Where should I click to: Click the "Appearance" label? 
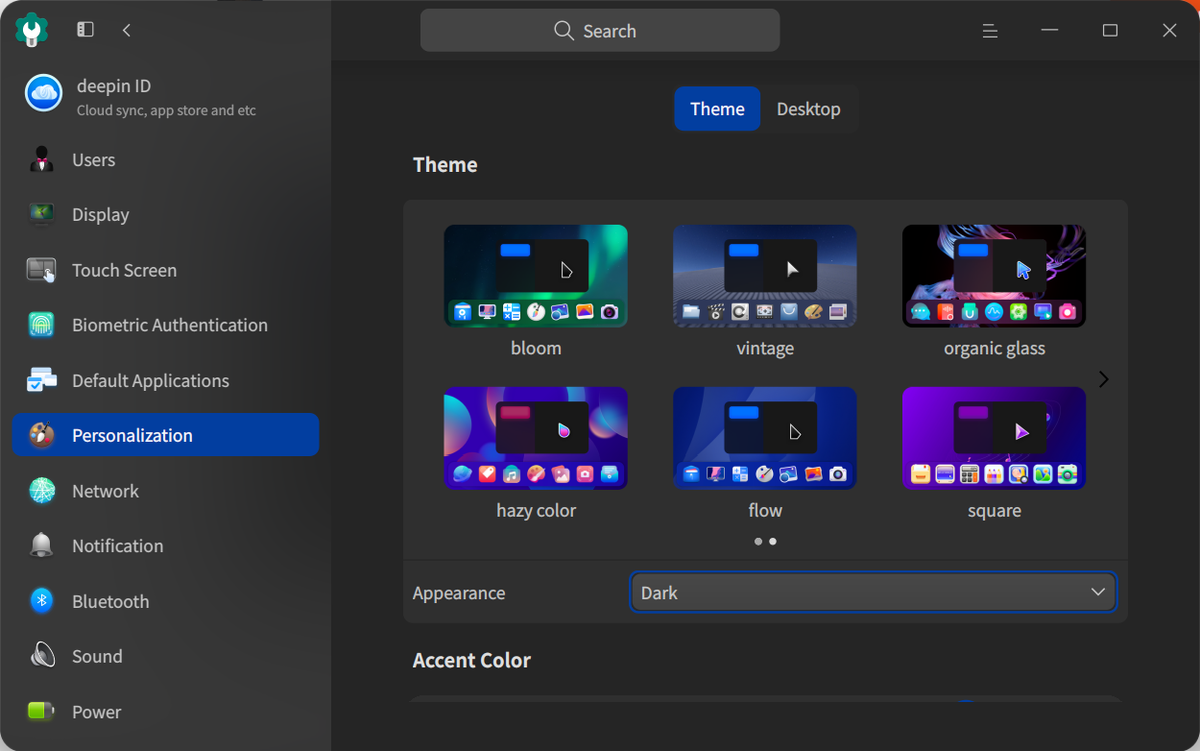coord(459,593)
